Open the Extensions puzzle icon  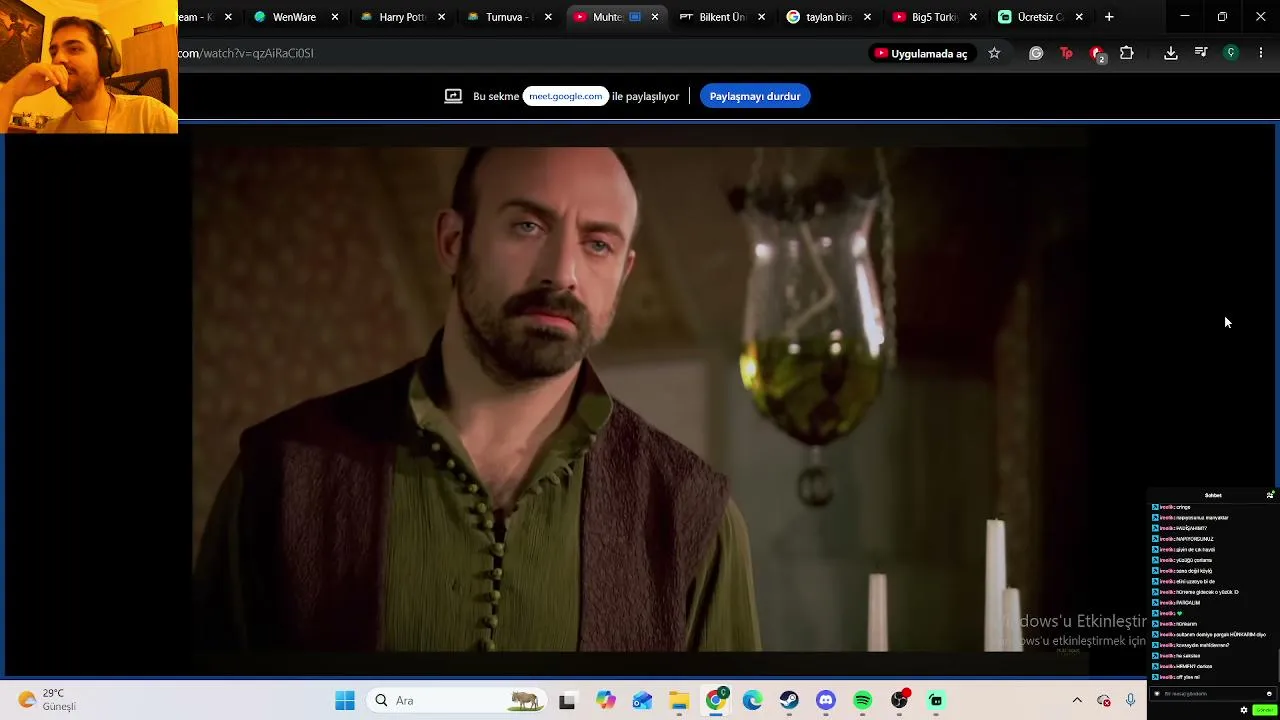(x=1127, y=53)
